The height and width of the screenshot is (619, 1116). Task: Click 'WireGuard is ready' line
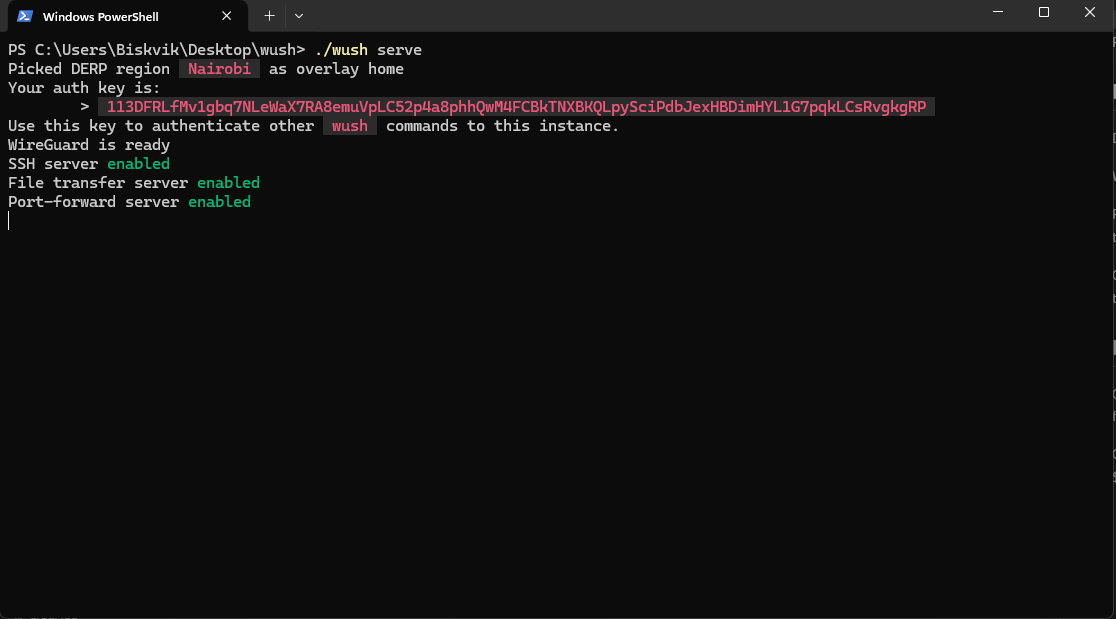89,145
